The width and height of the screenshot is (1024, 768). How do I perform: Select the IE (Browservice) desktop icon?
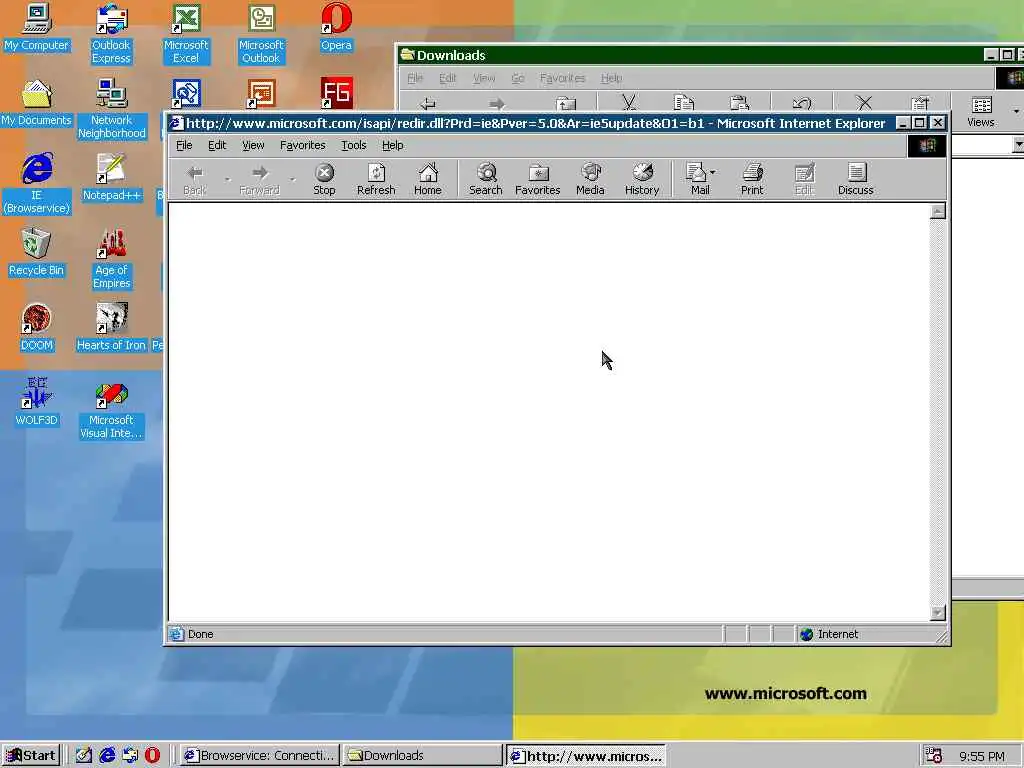pyautogui.click(x=37, y=184)
